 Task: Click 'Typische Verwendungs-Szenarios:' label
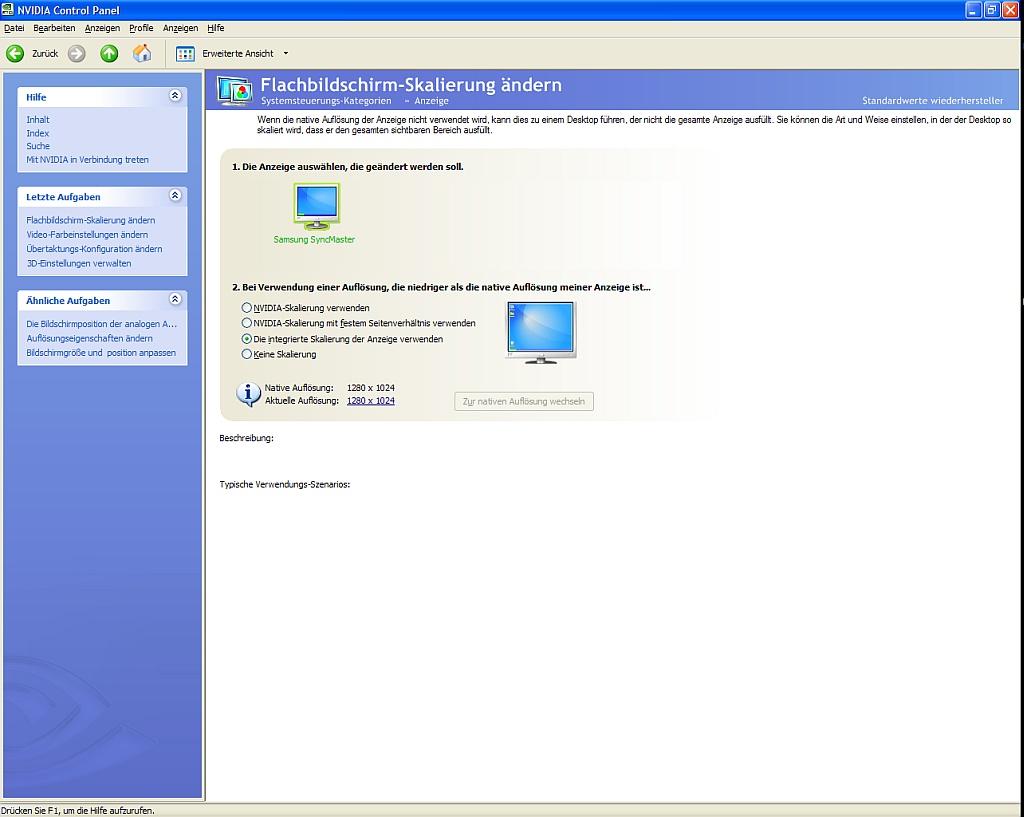click(285, 485)
